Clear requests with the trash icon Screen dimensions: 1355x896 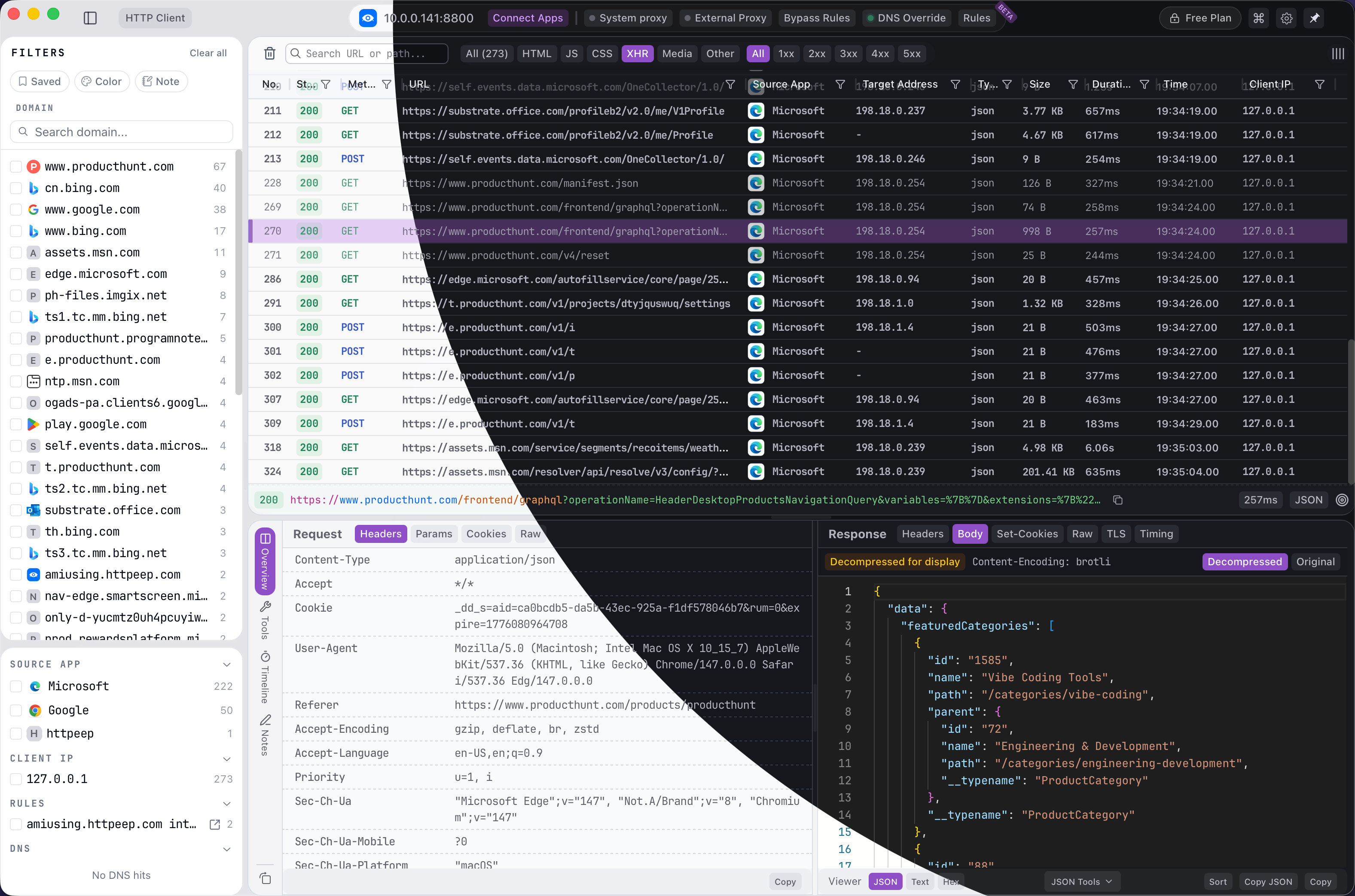(269, 53)
